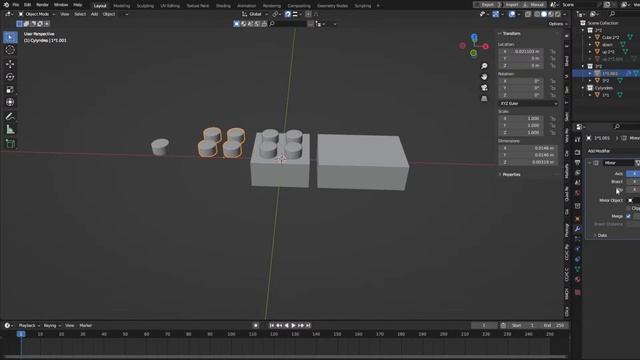Select the Add Cube tool
This screenshot has height=360, width=640.
[x=10, y=144]
